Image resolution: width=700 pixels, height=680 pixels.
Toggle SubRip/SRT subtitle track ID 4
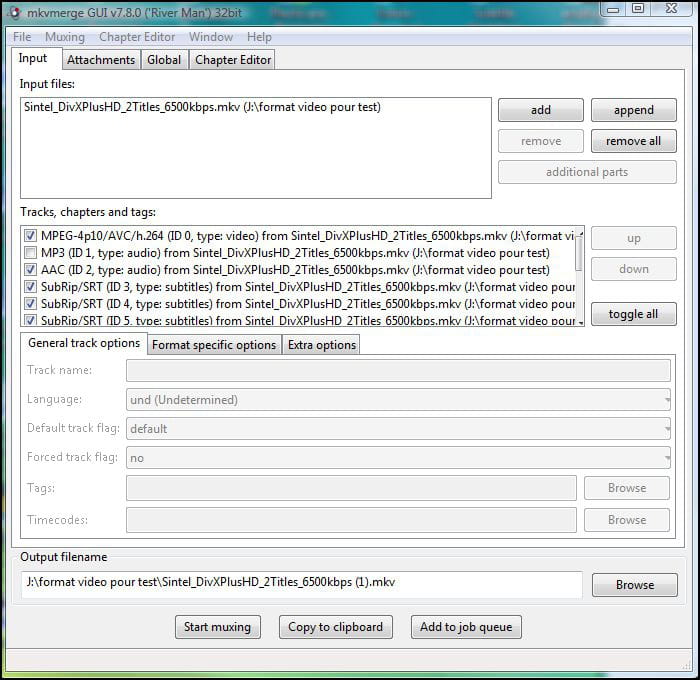30,304
